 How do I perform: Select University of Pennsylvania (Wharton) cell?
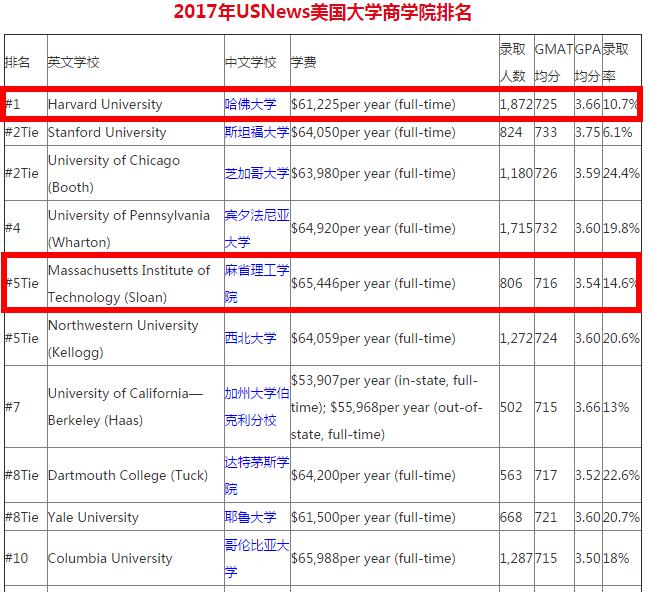click(x=136, y=229)
